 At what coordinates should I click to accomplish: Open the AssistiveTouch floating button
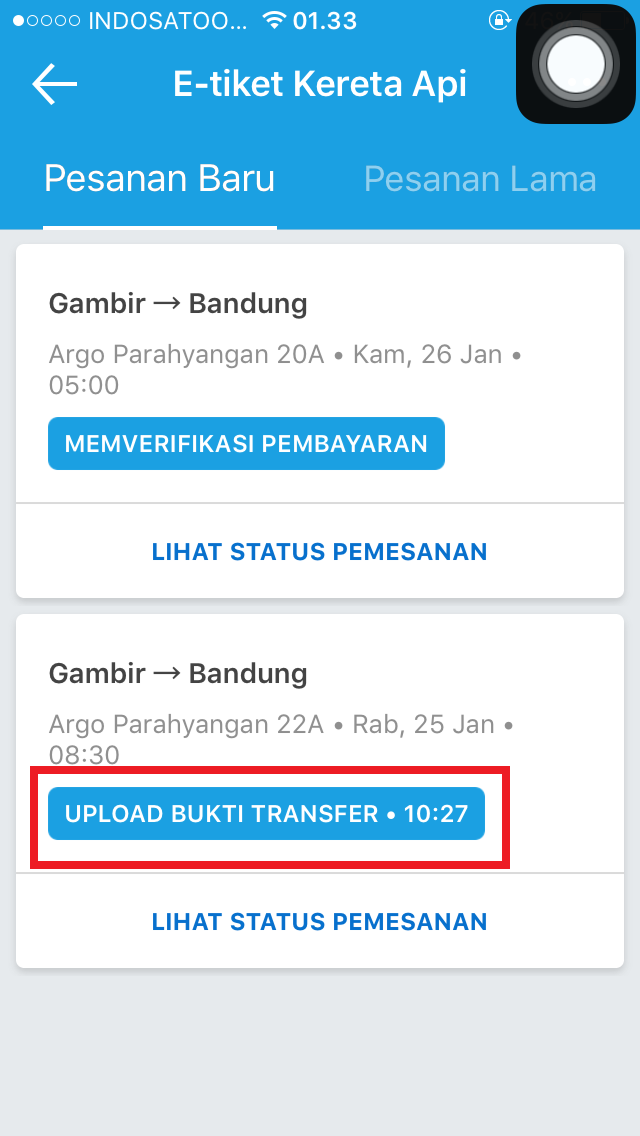576,64
